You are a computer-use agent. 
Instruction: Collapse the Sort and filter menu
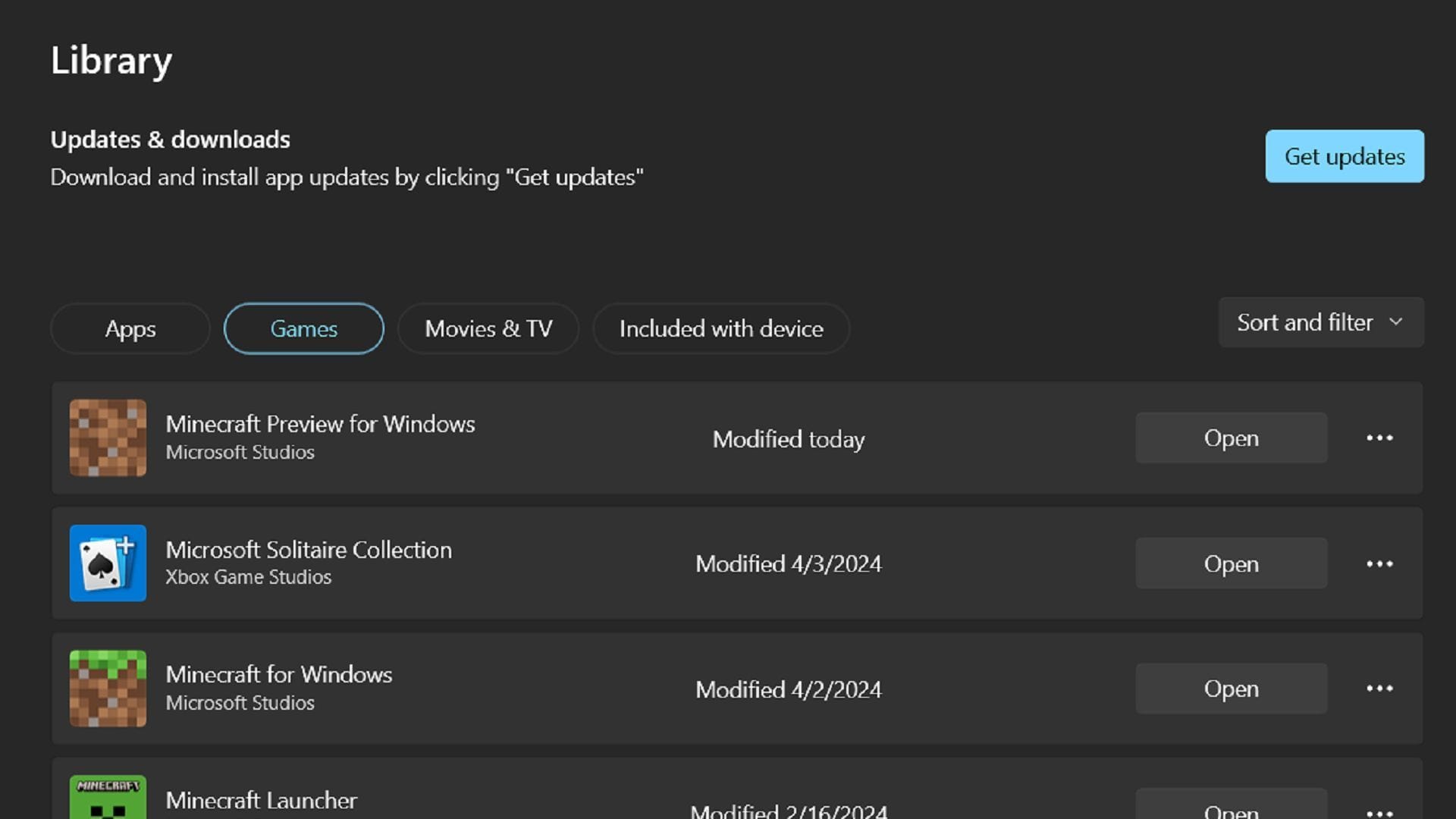1319,322
